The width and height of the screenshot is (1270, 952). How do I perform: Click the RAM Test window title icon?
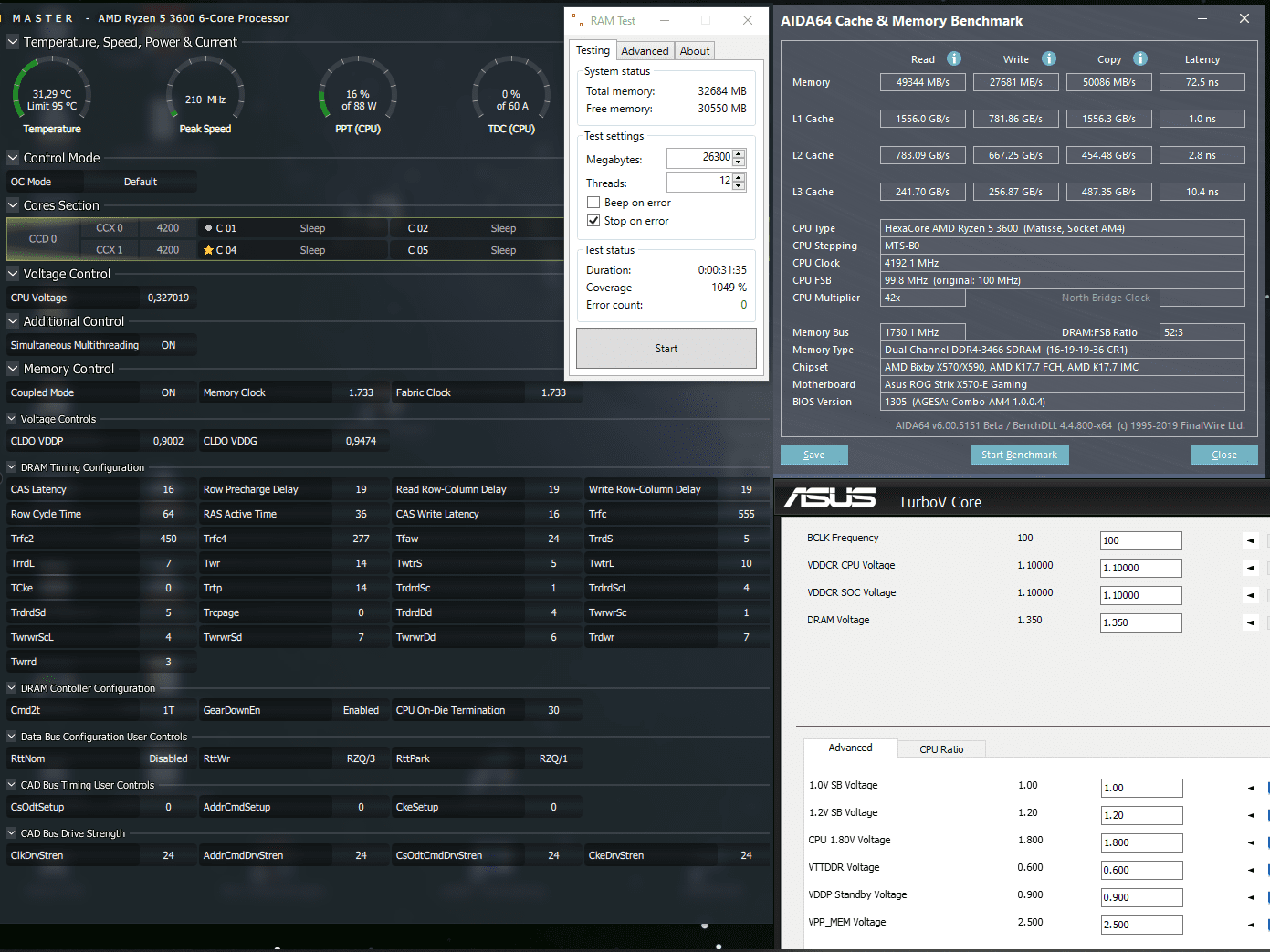pos(577,20)
